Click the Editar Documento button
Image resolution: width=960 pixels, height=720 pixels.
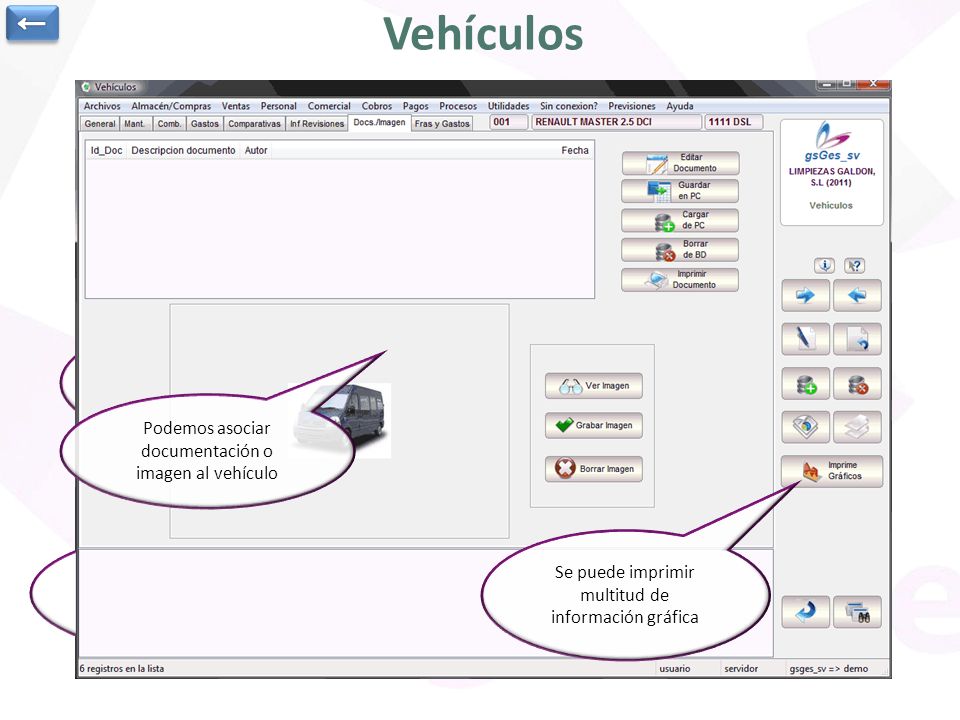[680, 163]
